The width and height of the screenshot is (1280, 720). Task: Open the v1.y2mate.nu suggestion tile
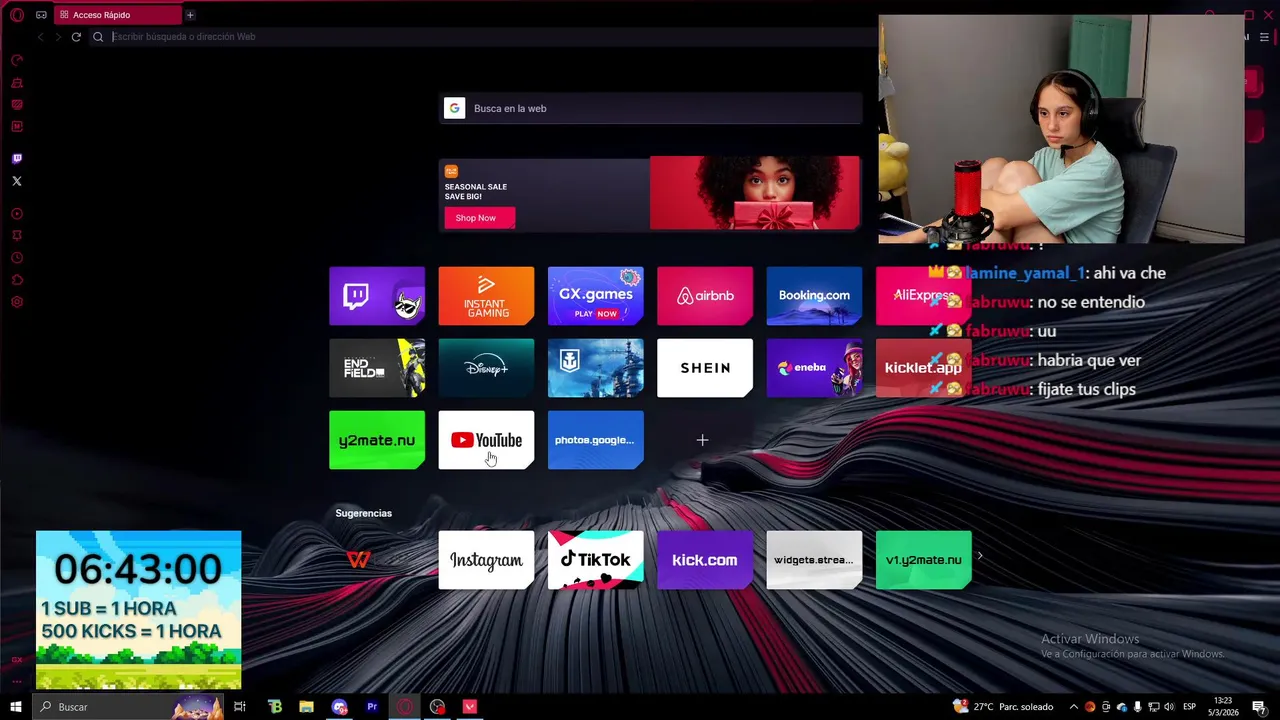pyautogui.click(x=923, y=560)
